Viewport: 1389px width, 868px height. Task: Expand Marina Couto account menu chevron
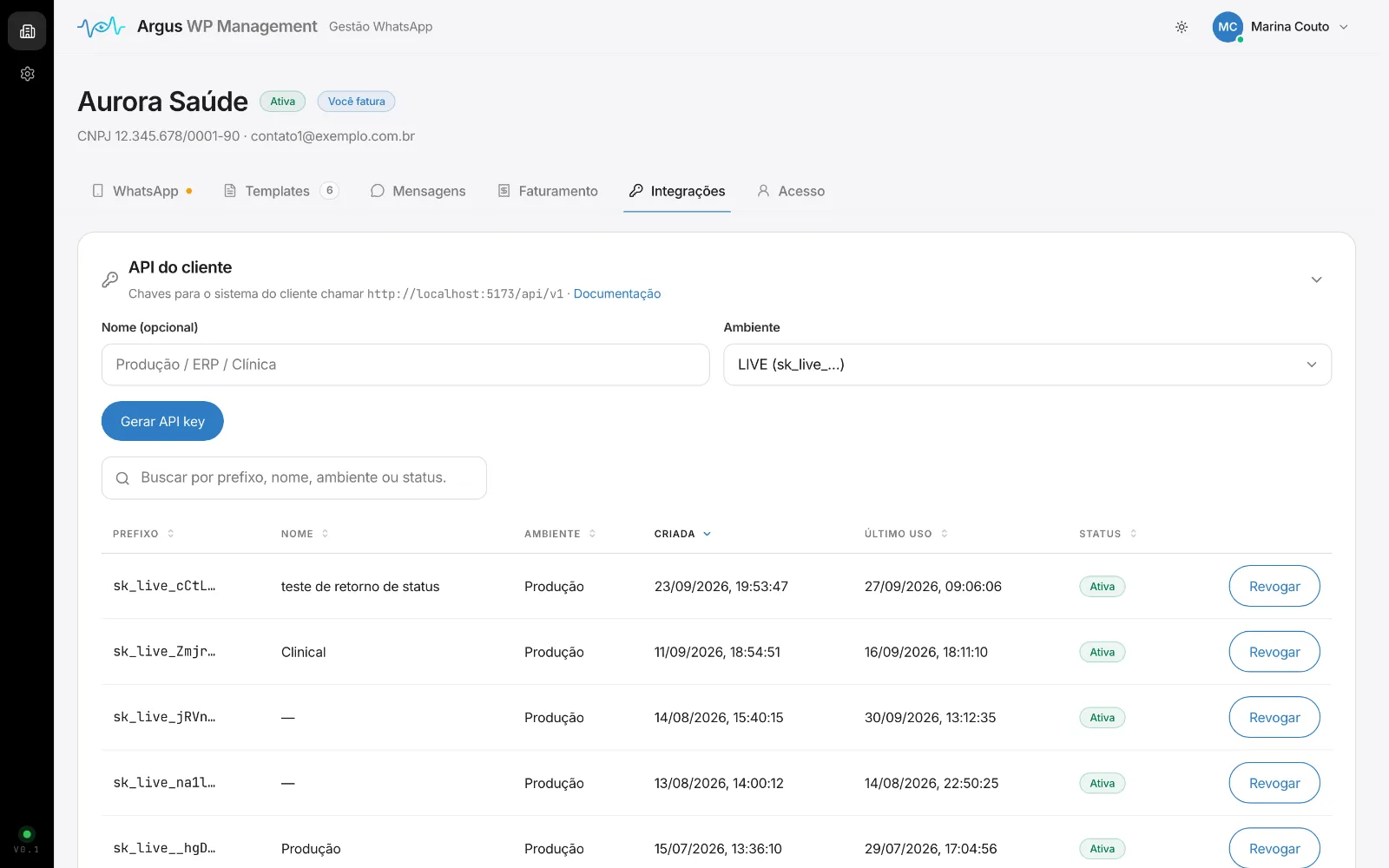coord(1344,27)
